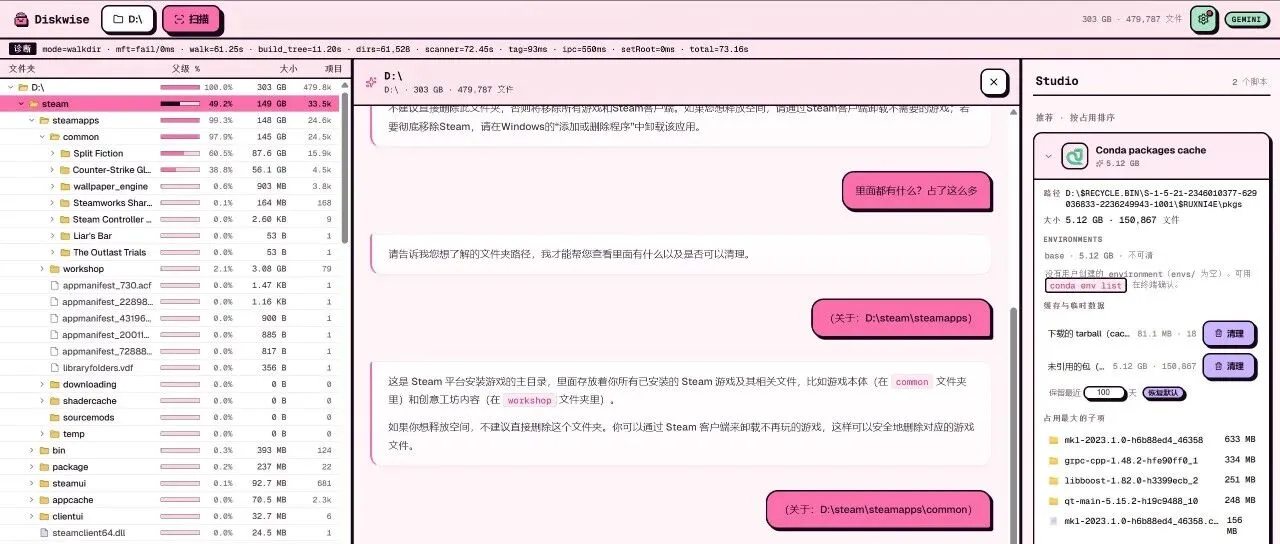Expand the workshop folder
Screen dimensions: 1280x544
42,268
